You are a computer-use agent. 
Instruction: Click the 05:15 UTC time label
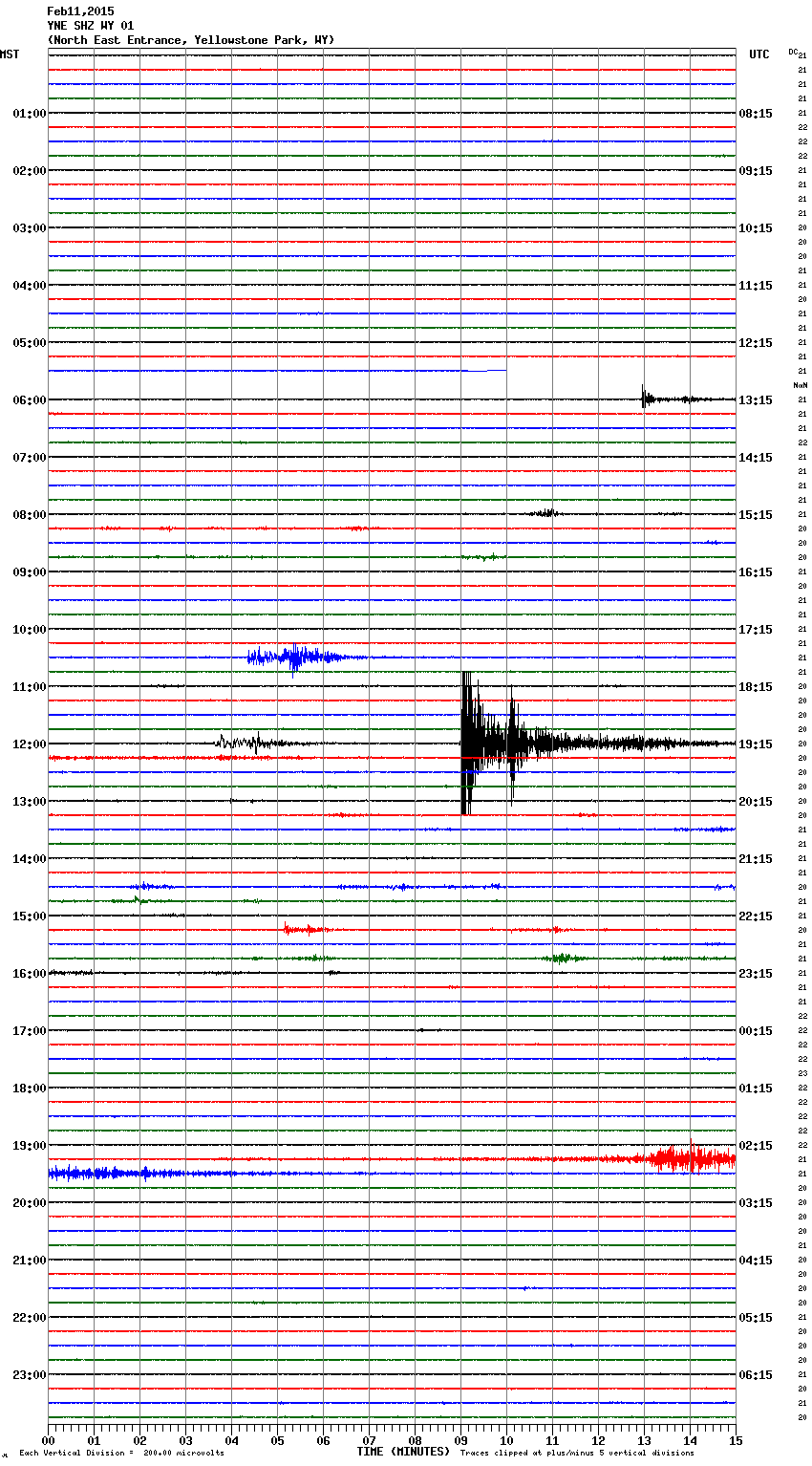[756, 1318]
